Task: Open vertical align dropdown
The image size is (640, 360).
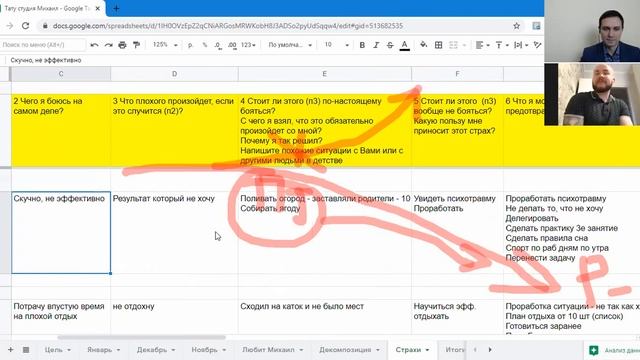Action: tap(502, 45)
